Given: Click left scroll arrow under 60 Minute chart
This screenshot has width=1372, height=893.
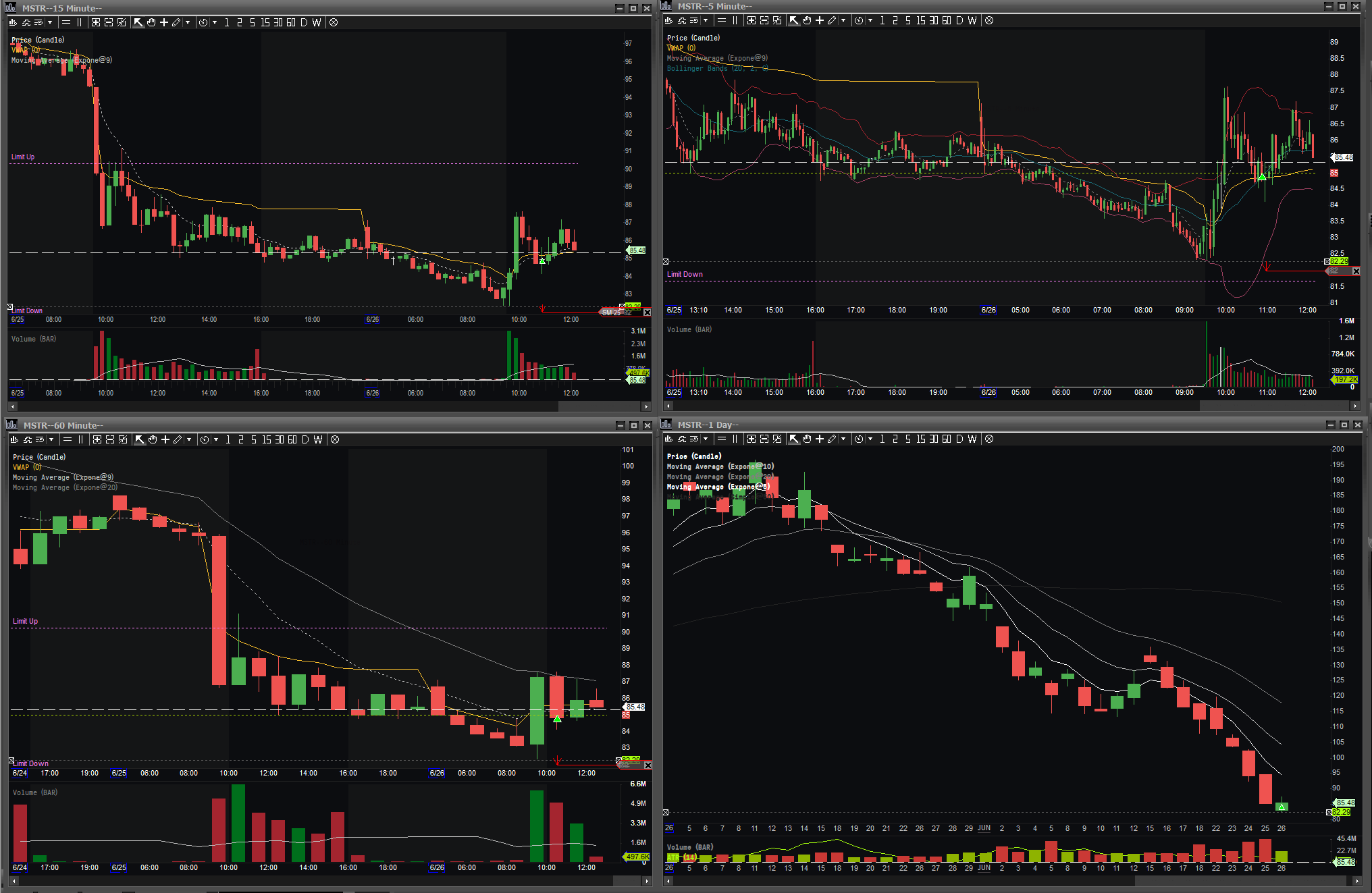Looking at the screenshot, I should 14,881.
